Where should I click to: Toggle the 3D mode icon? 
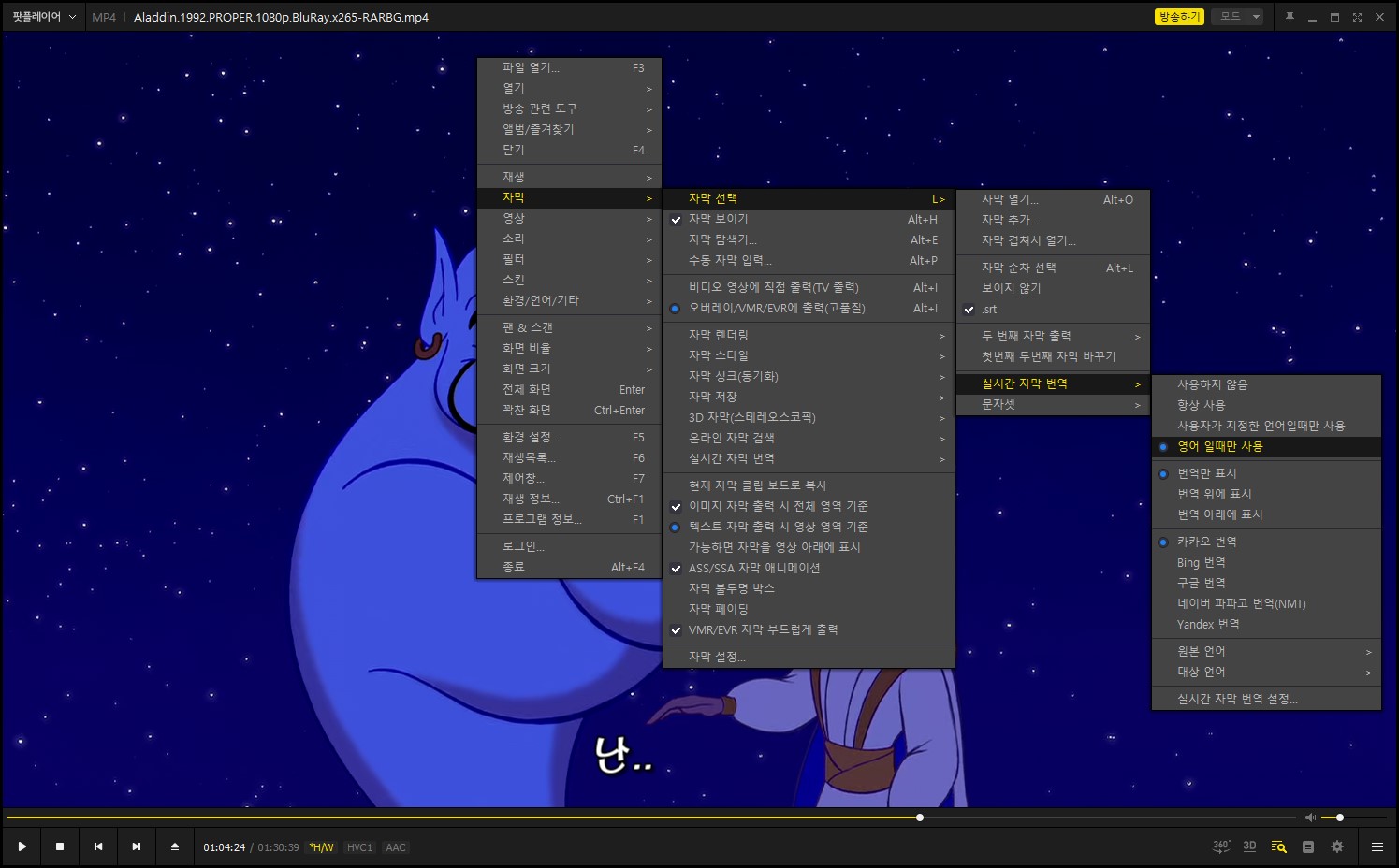click(x=1250, y=846)
